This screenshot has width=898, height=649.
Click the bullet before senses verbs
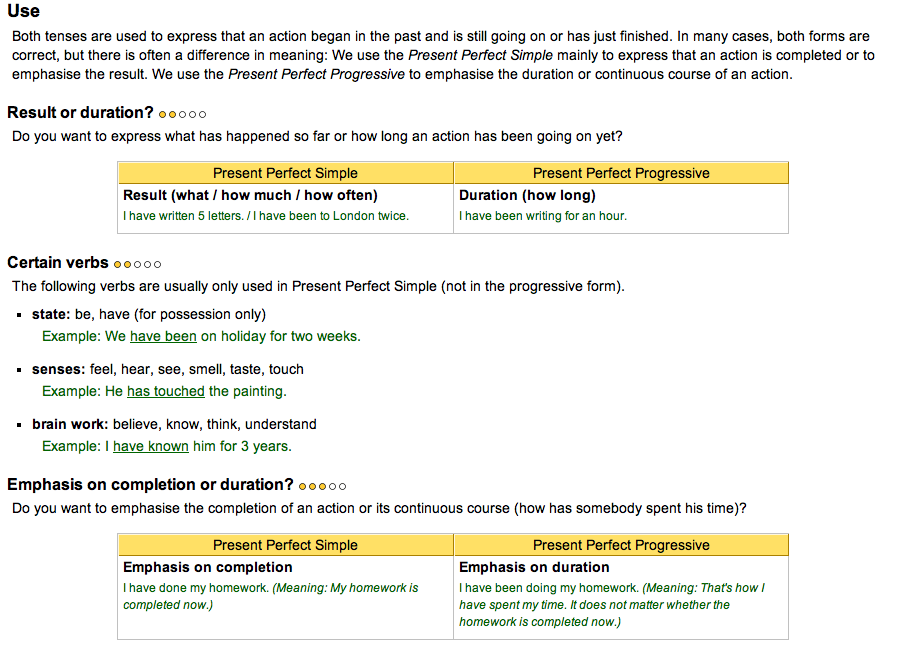coord(19,370)
